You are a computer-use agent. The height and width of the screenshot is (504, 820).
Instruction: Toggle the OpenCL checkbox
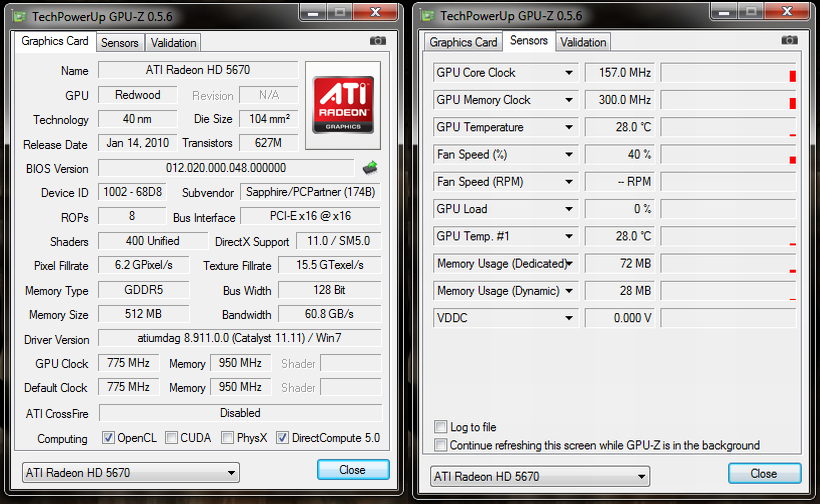tap(108, 438)
